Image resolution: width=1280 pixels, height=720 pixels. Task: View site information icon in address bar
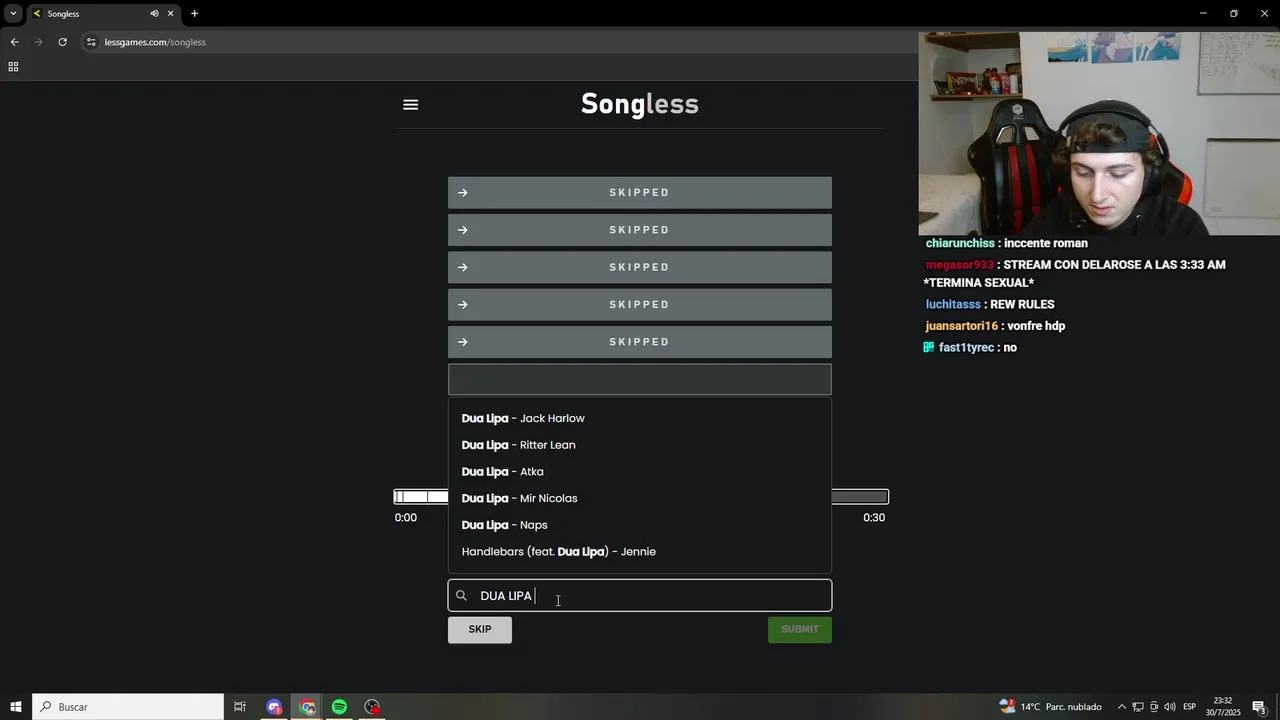click(91, 42)
